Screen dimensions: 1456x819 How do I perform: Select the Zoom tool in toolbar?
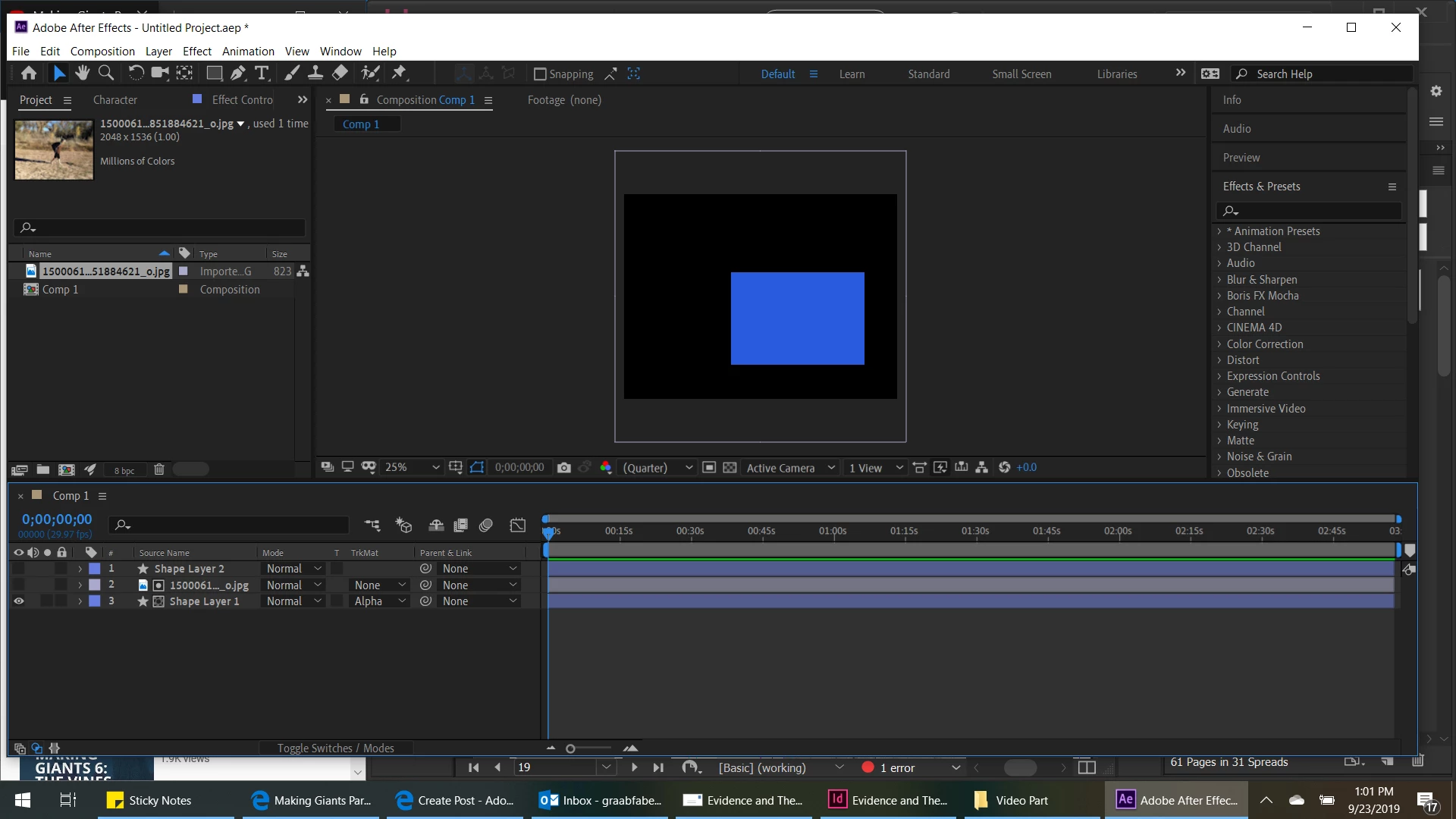click(107, 73)
